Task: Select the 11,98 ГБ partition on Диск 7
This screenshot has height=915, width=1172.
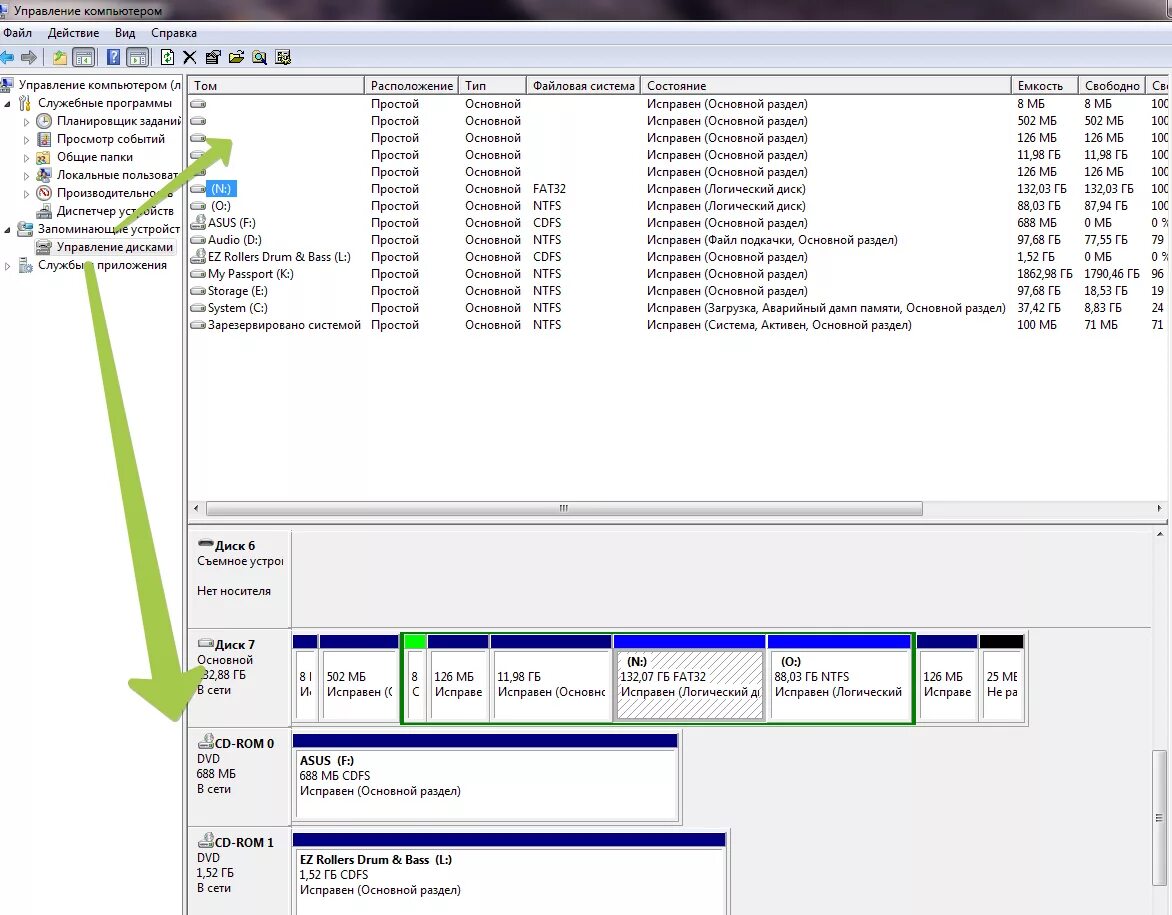Action: coord(551,678)
